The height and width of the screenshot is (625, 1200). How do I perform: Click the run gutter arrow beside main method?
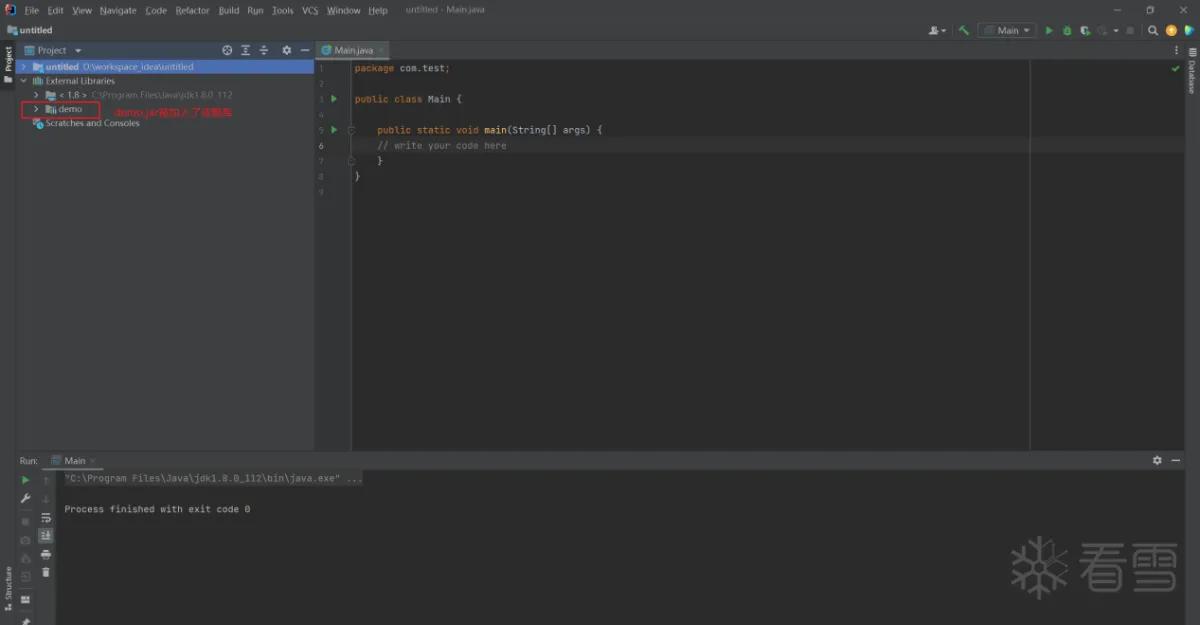click(334, 130)
